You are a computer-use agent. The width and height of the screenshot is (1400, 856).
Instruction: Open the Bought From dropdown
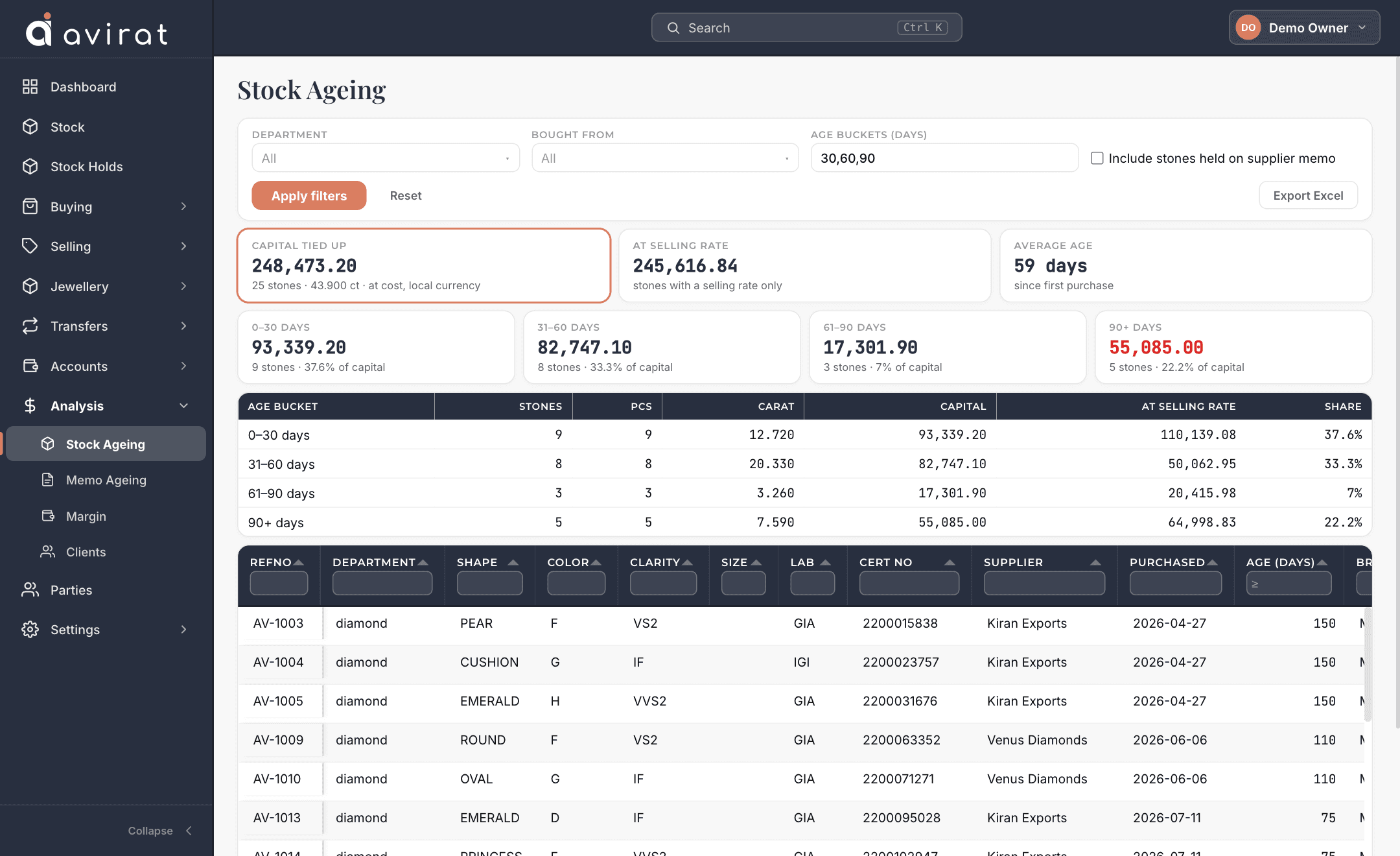665,158
